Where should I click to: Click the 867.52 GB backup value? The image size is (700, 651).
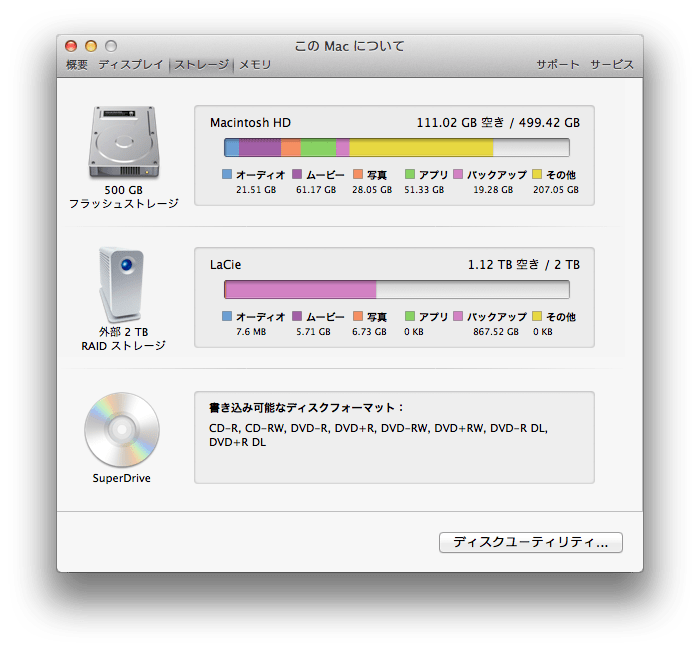coord(496,332)
